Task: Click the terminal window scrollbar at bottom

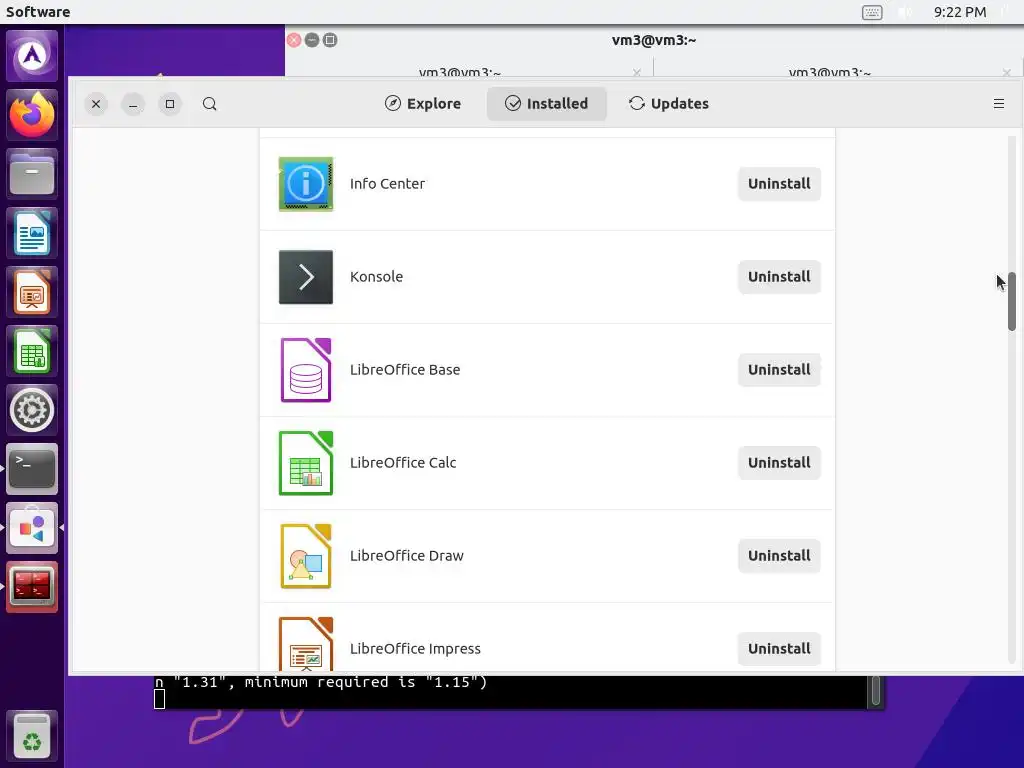Action: click(876, 691)
